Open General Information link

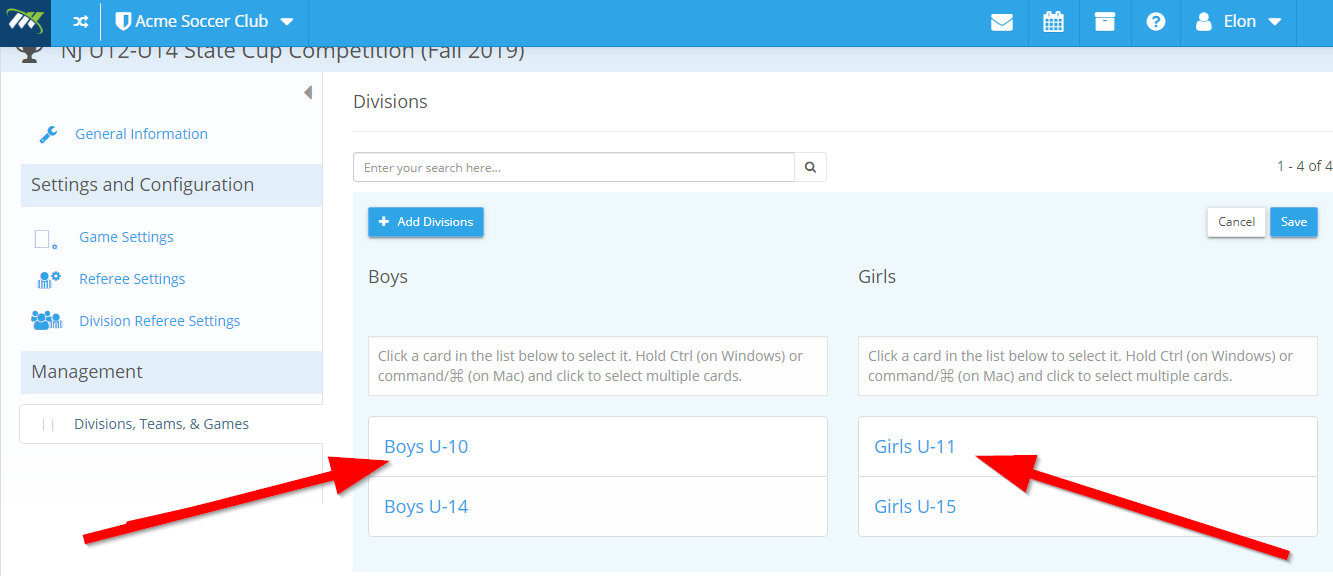(142, 134)
